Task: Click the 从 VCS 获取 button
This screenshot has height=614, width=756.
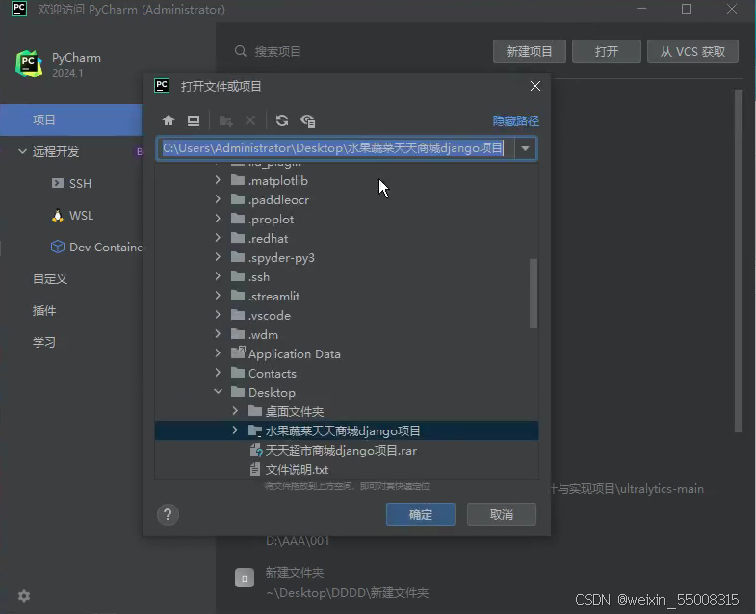Action: point(693,52)
